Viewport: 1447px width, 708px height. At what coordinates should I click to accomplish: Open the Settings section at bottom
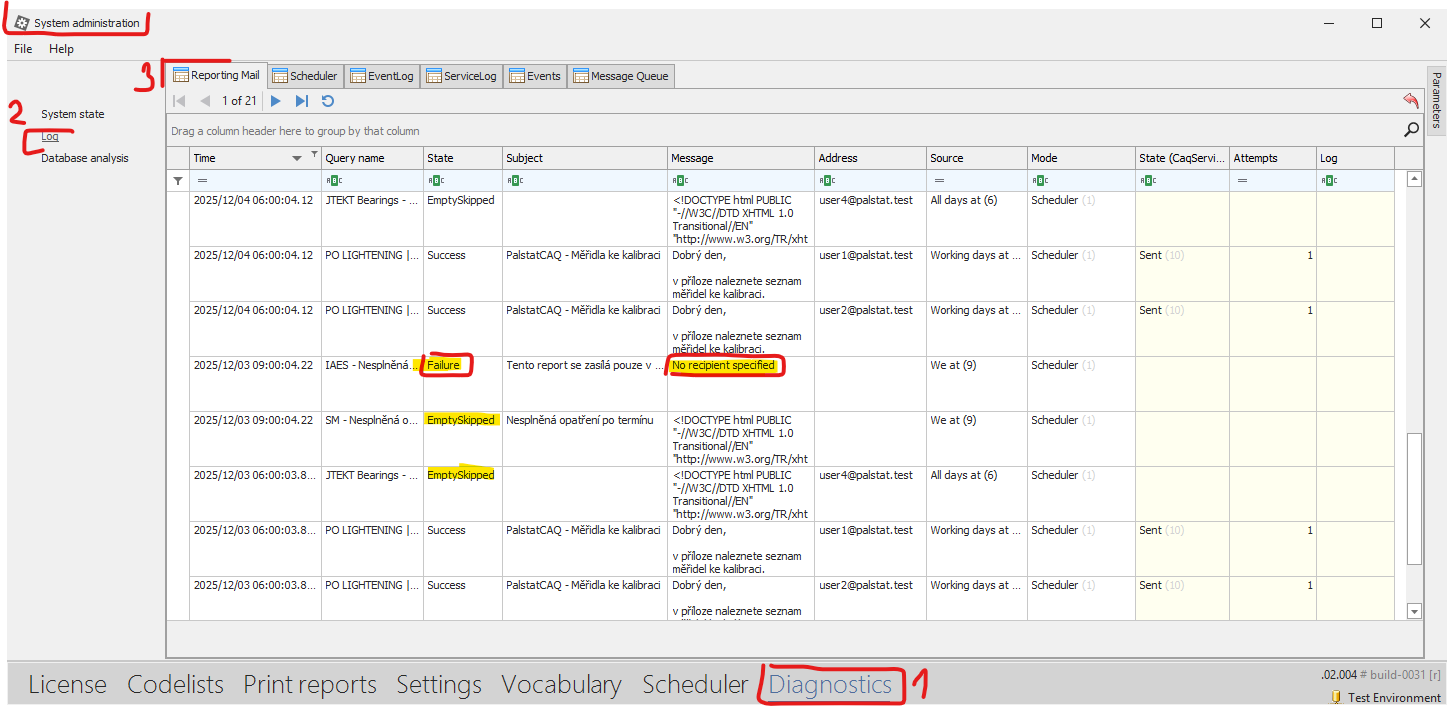[438, 685]
